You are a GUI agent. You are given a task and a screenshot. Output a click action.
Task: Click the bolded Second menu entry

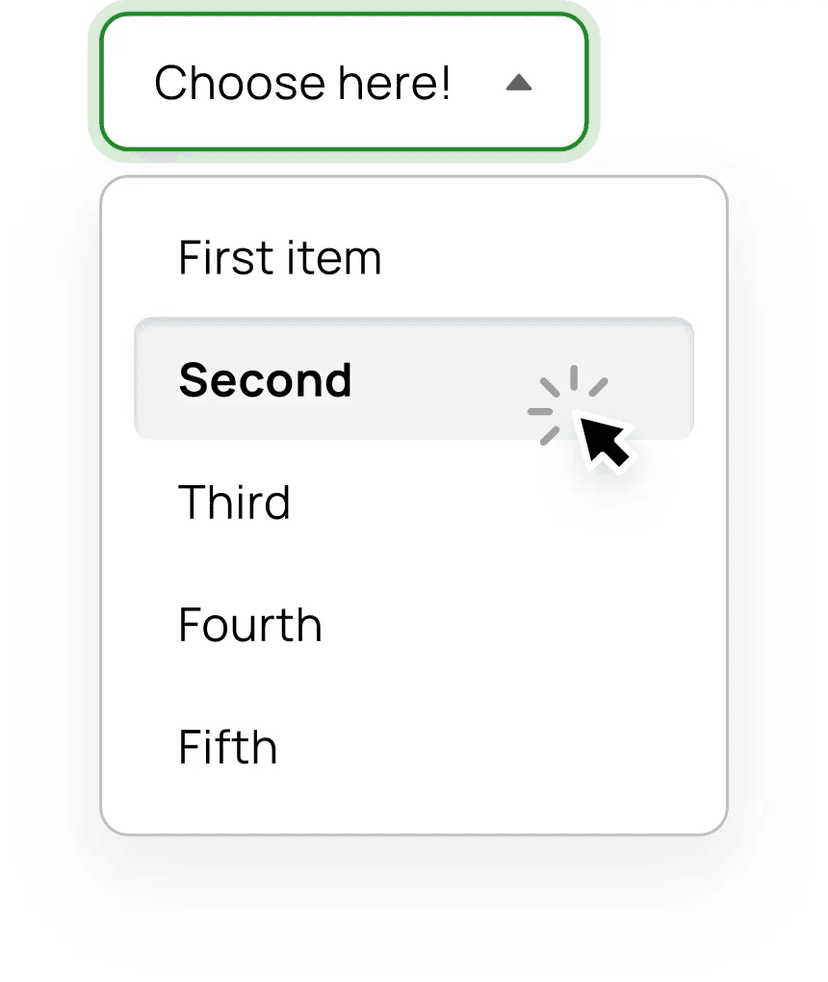[x=265, y=379]
